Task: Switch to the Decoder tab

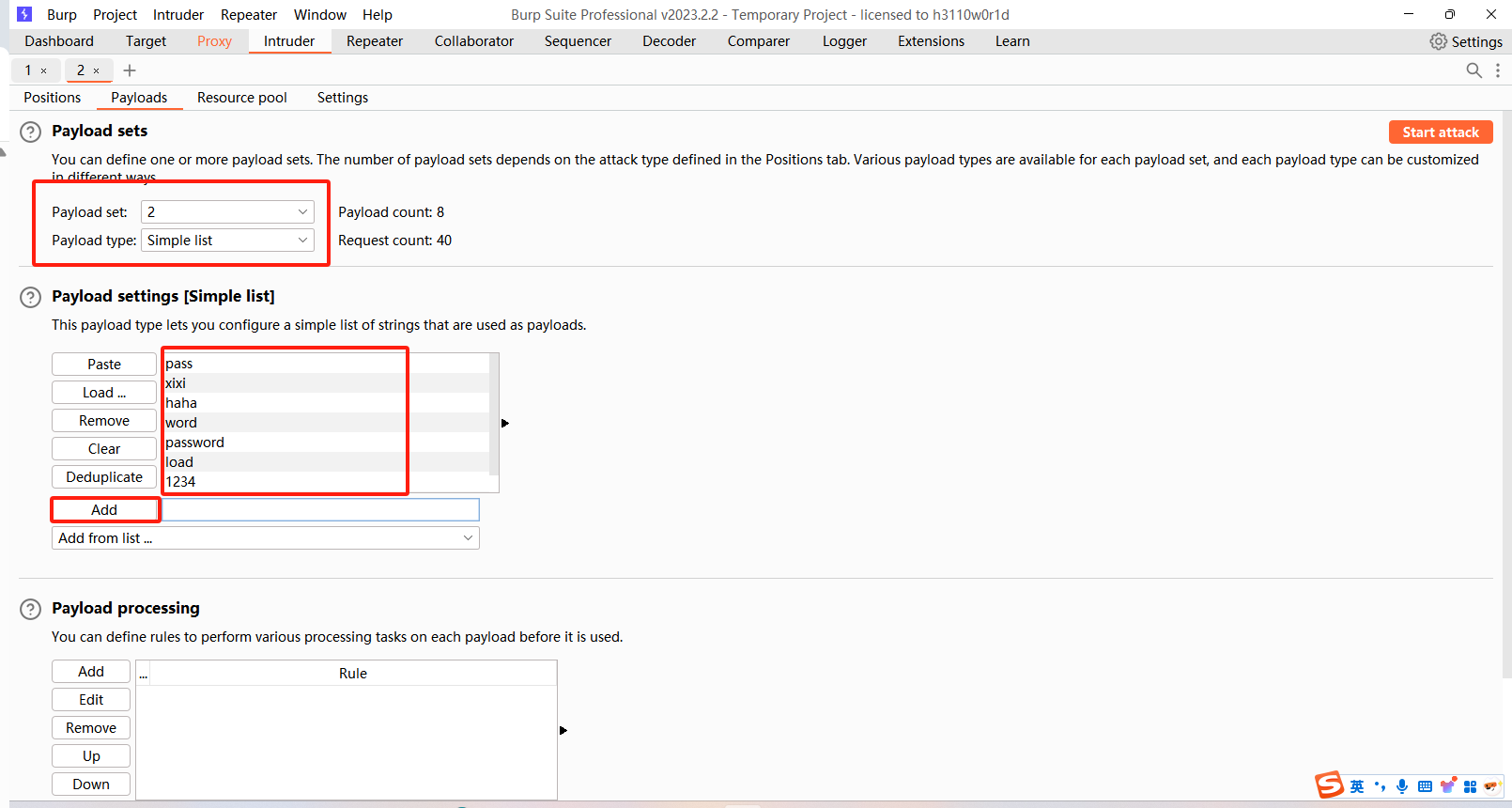Action: tap(670, 41)
